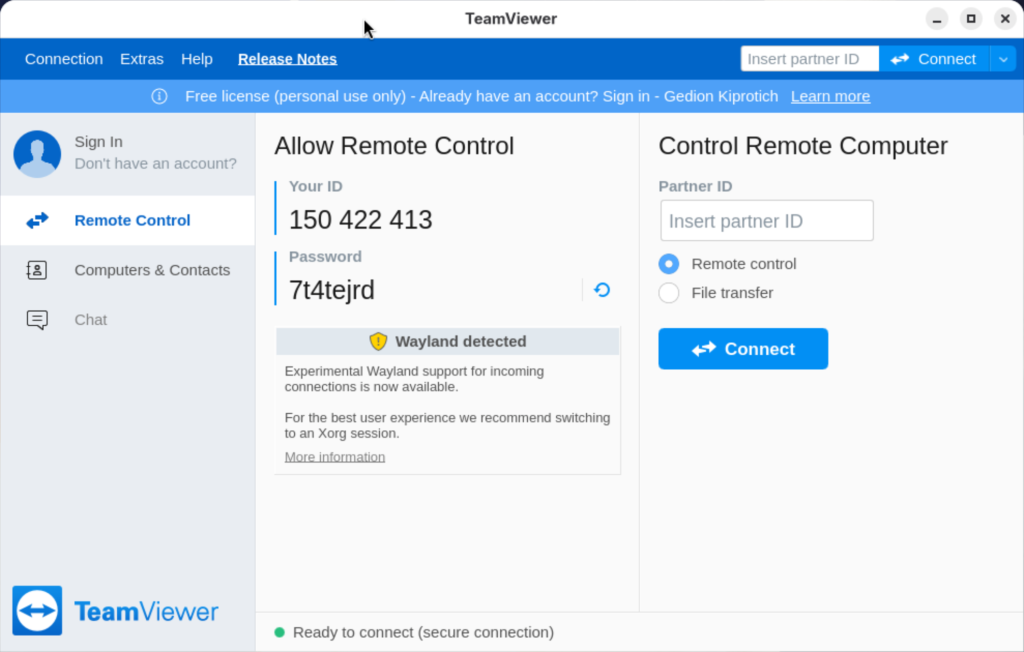The height and width of the screenshot is (652, 1024).
Task: Click the Wayland detected warning icon
Action: (x=378, y=341)
